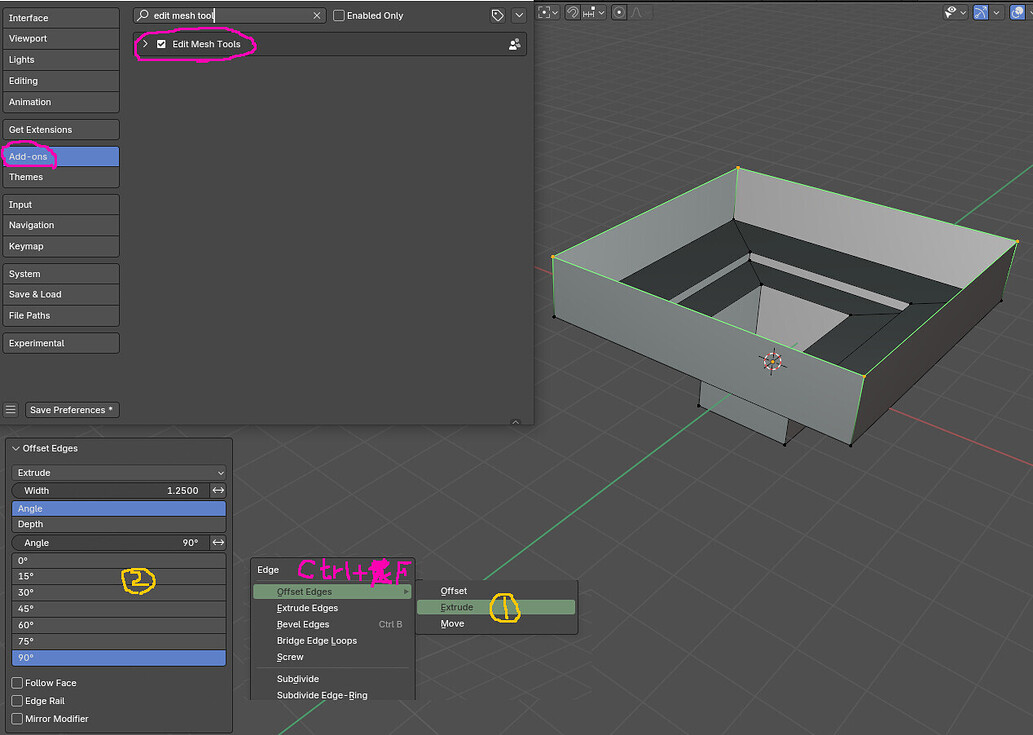Open the Get Extensions section
This screenshot has width=1033, height=735.
tap(61, 130)
